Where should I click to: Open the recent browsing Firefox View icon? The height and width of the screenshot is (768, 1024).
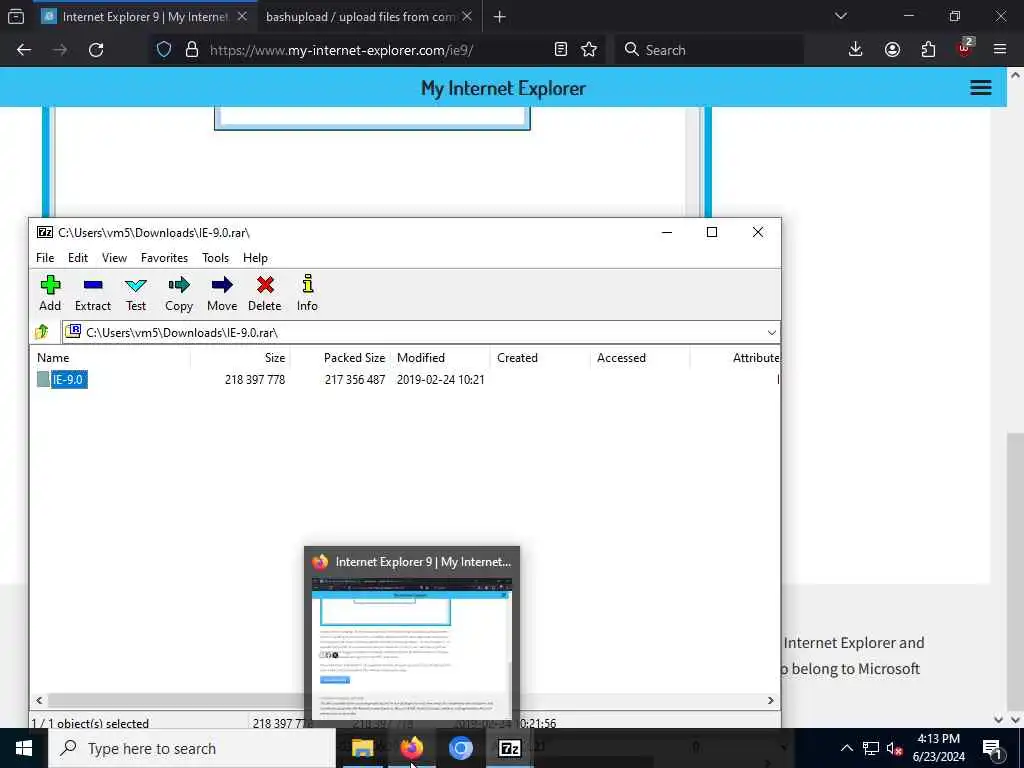point(16,17)
